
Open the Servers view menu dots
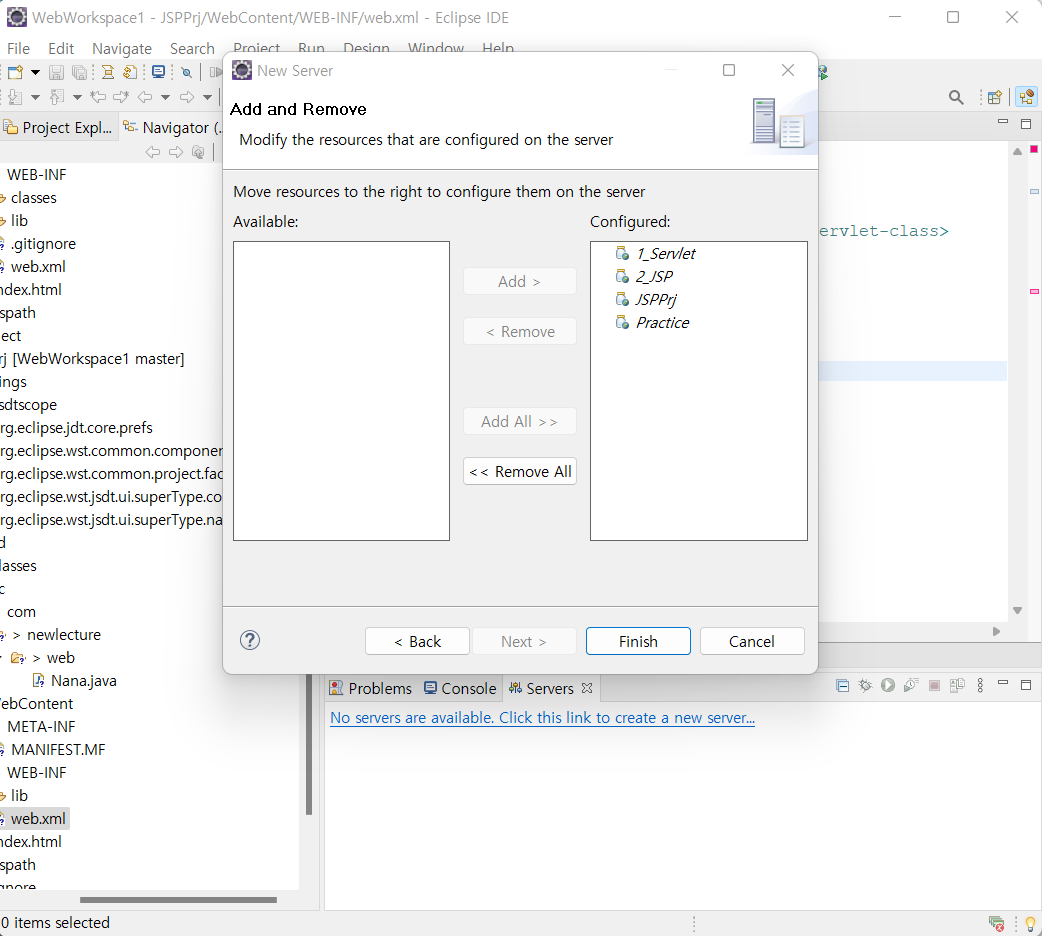pos(980,685)
